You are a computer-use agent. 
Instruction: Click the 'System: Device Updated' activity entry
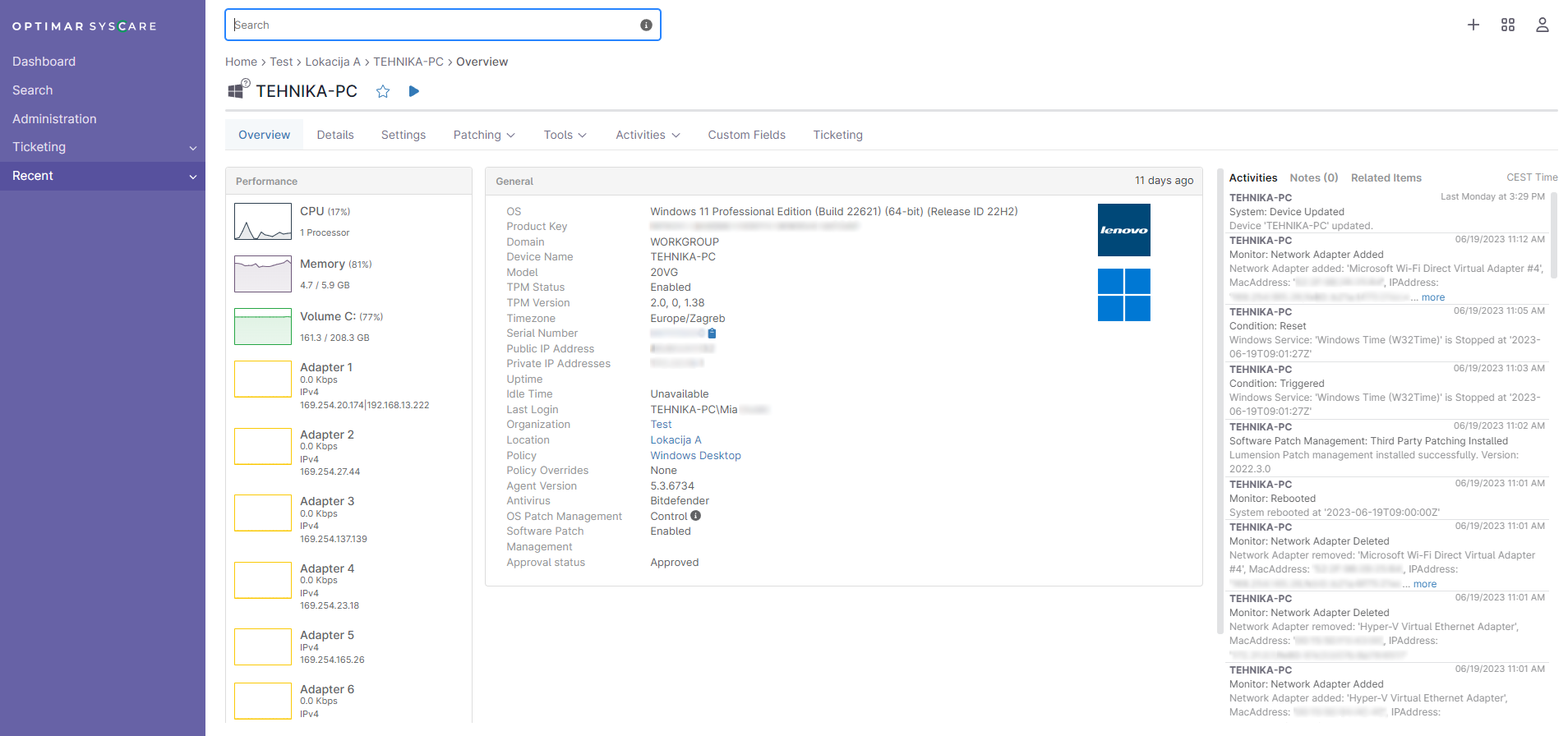click(1287, 212)
